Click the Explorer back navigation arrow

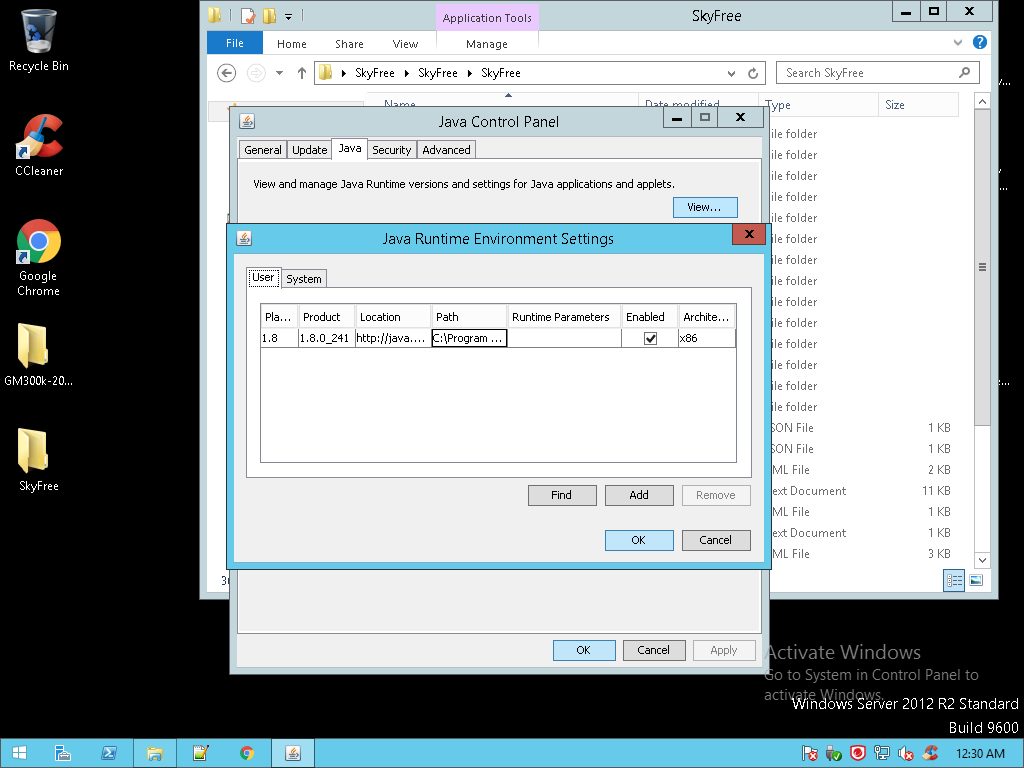click(226, 72)
